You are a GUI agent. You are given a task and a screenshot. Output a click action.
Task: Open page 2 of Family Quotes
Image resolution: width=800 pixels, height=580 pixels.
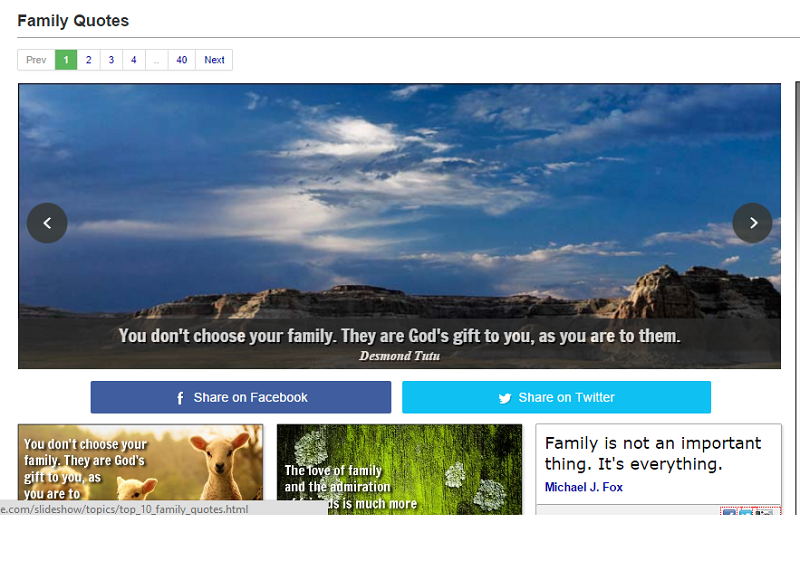coord(88,60)
